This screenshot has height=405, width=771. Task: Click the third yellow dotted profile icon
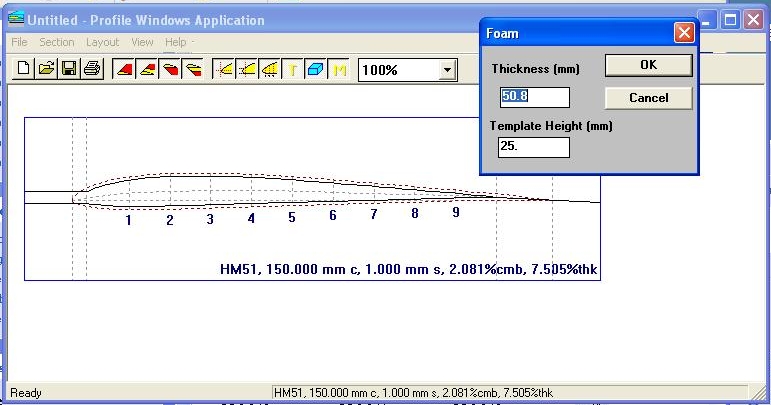[x=270, y=70]
